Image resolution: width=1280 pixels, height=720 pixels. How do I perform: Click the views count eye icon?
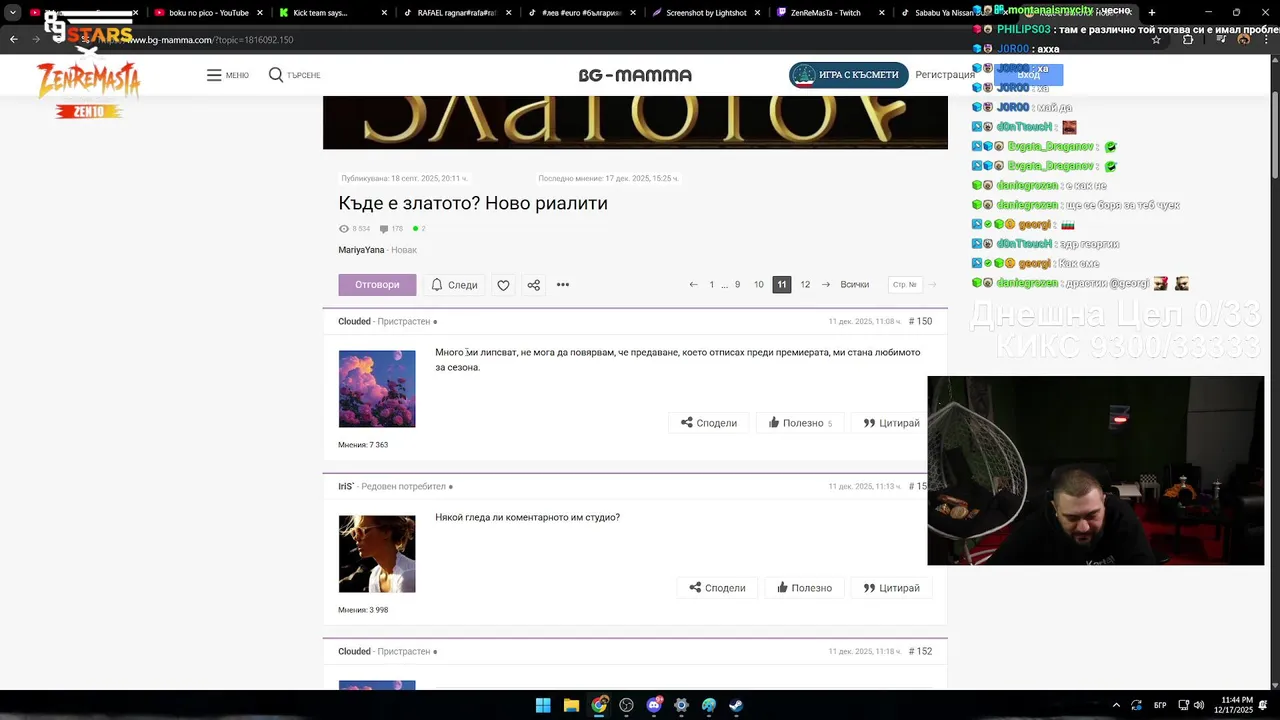[x=344, y=229]
